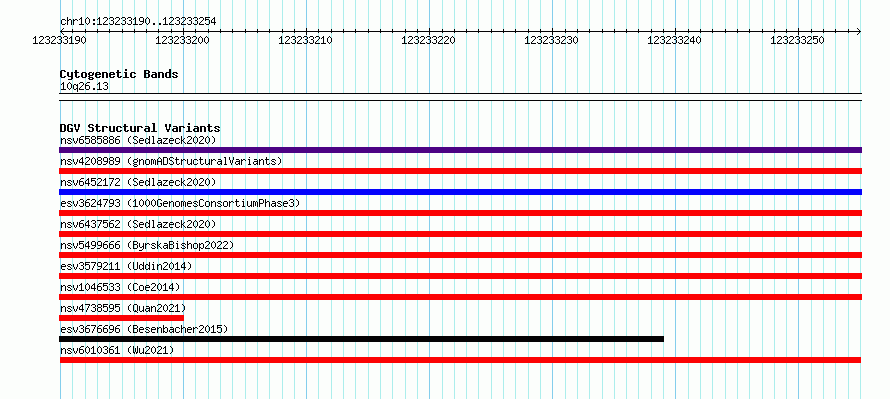Click the nsv4738595 (Quan2021) label
890x399 pixels.
point(123,308)
